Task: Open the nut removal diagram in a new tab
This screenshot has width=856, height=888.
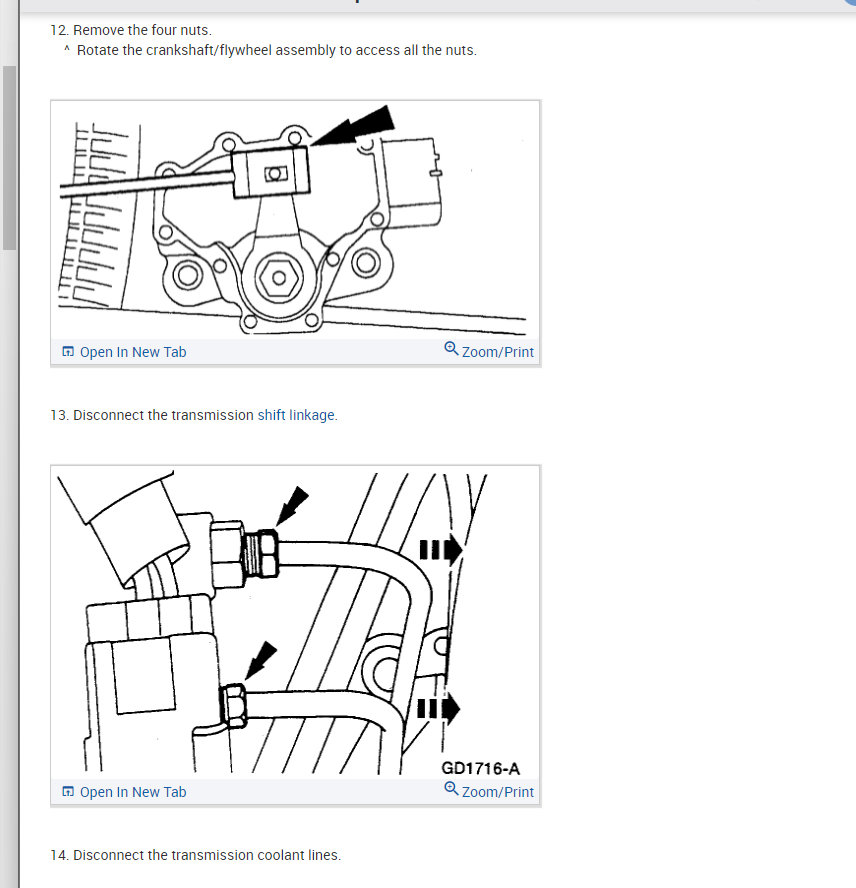Action: 133,352
